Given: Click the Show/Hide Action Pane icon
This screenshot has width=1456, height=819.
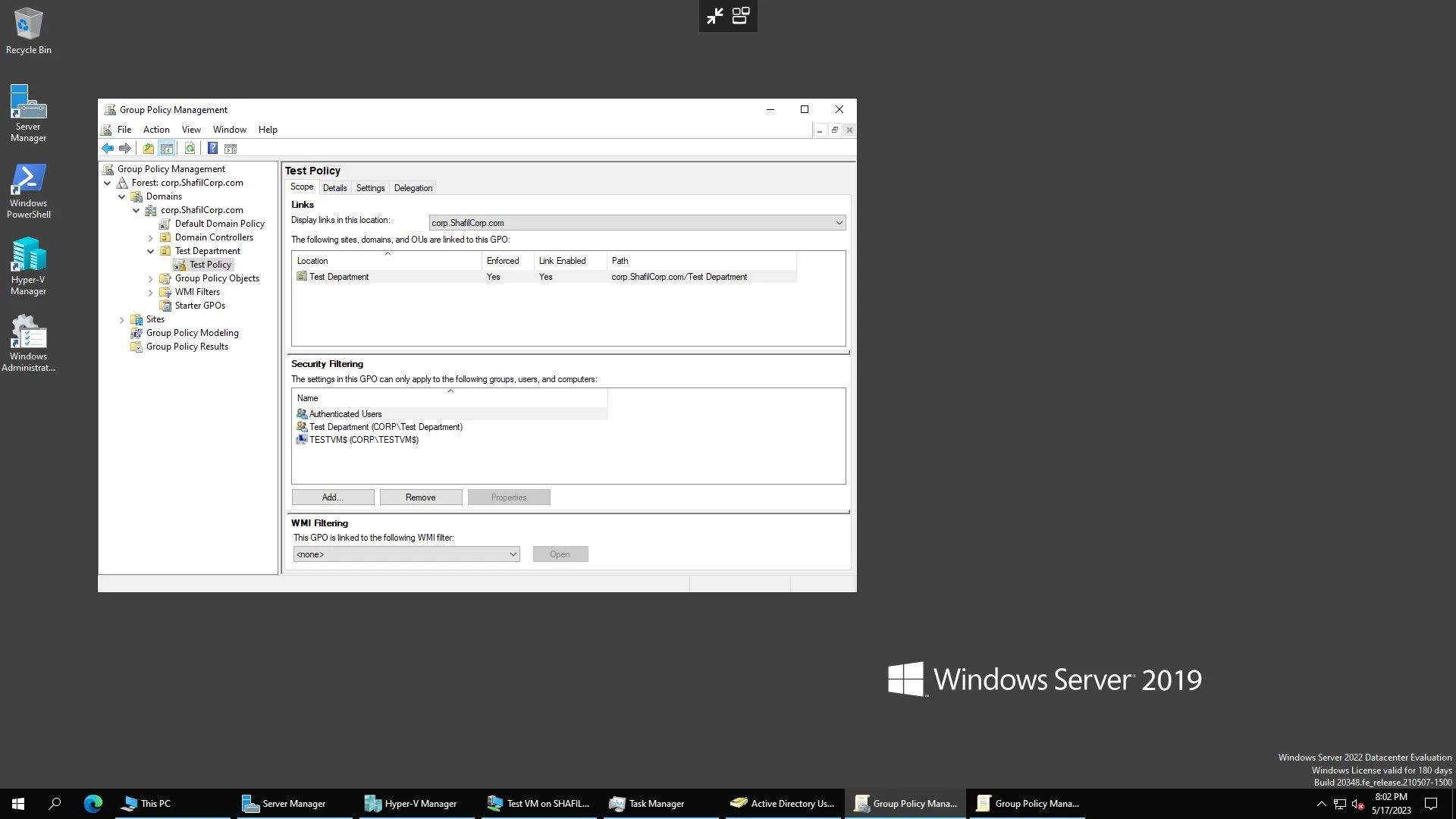Looking at the screenshot, I should point(231,148).
